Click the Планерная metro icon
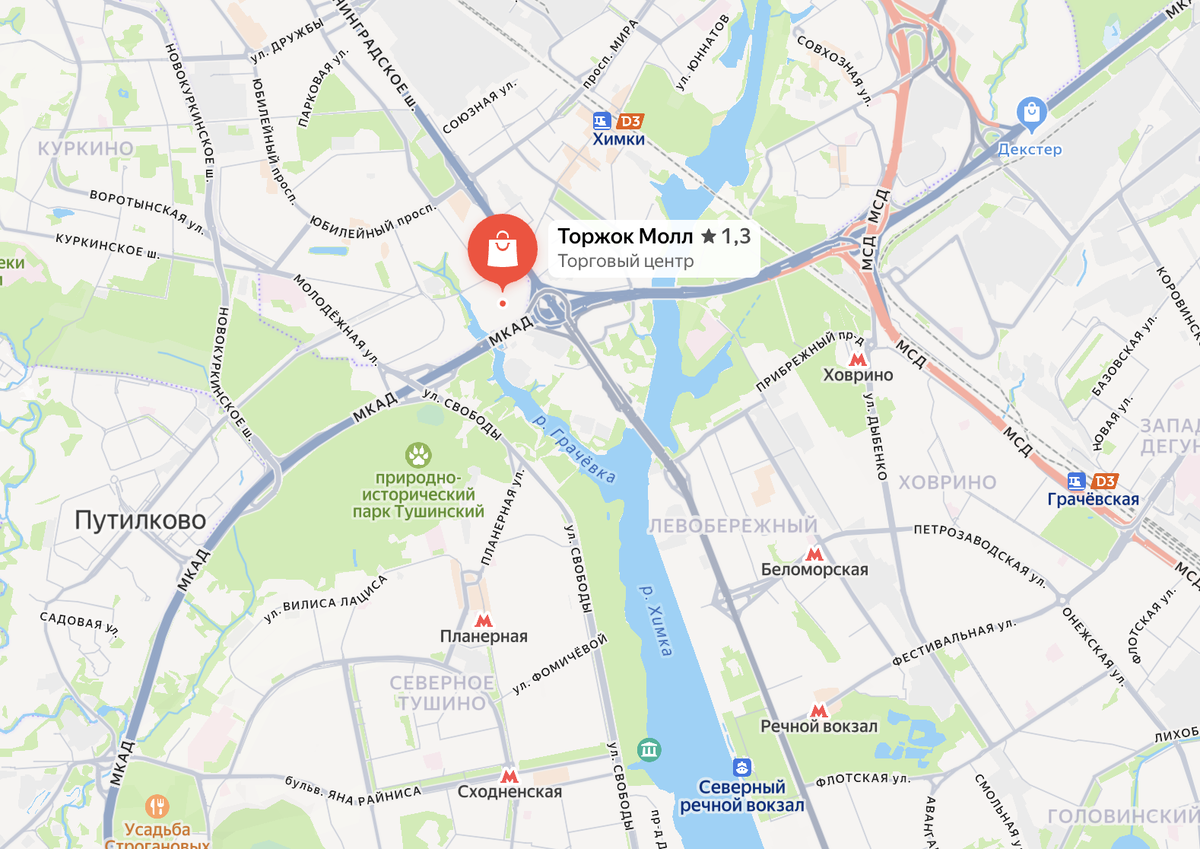 click(484, 620)
